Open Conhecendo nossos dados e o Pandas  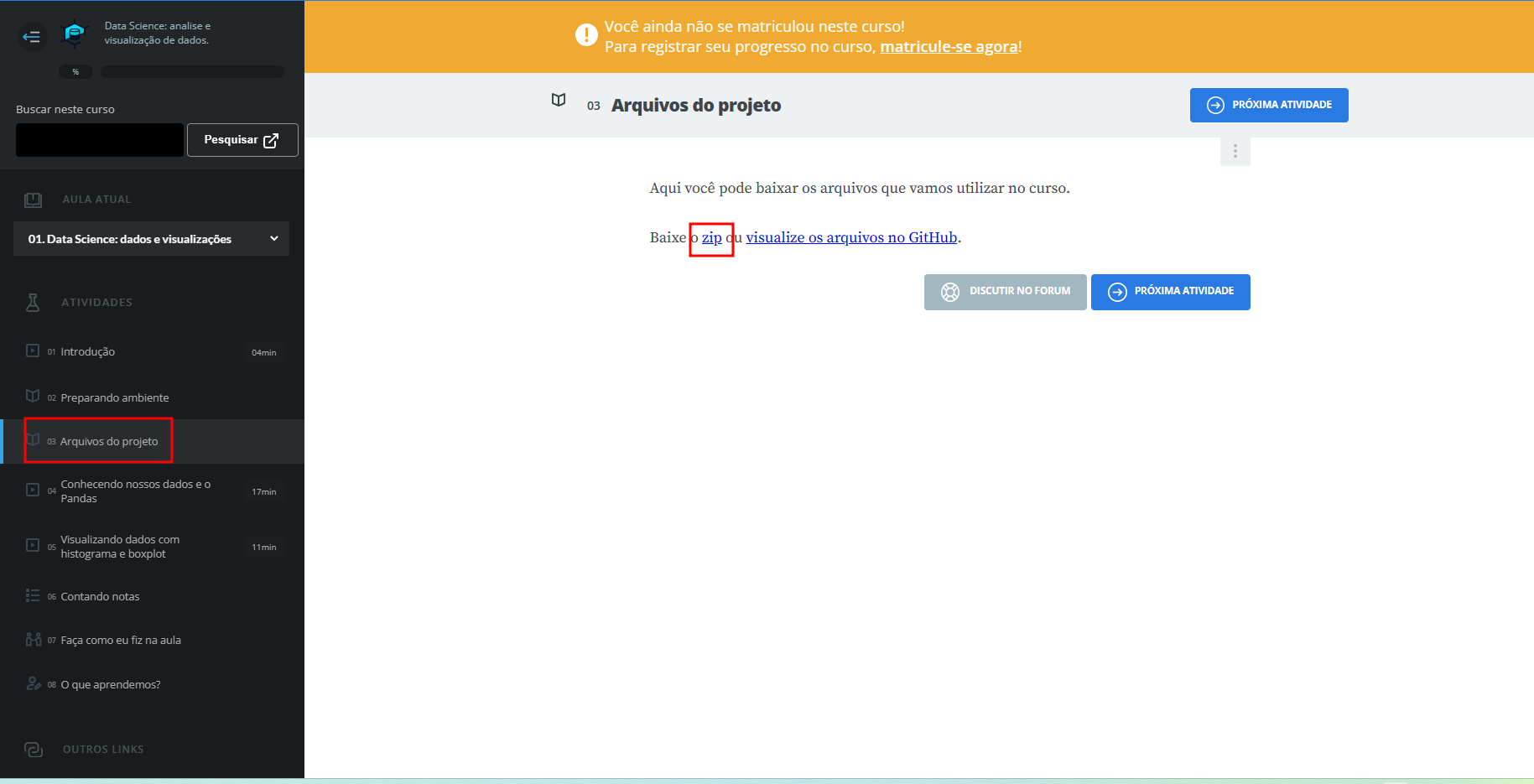pos(153,491)
